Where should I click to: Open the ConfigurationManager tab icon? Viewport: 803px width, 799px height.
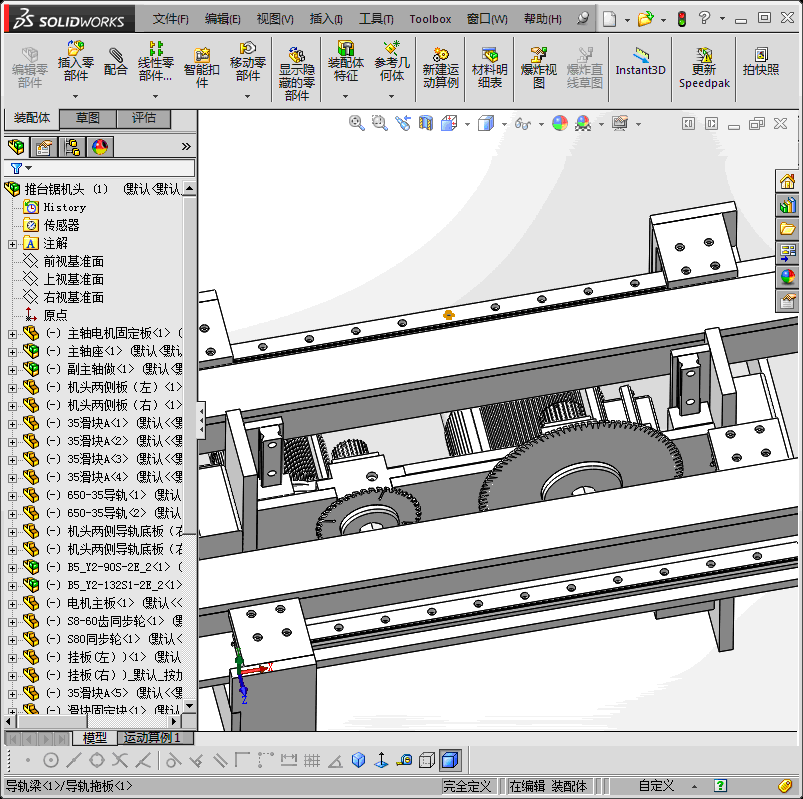tap(72, 147)
